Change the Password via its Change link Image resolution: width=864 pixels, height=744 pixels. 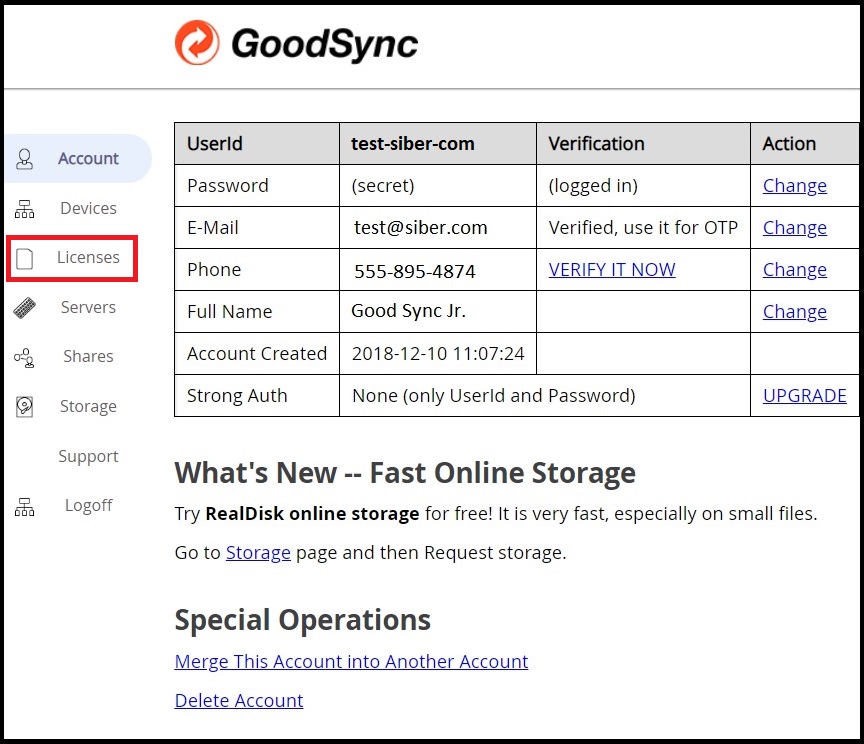coord(794,186)
